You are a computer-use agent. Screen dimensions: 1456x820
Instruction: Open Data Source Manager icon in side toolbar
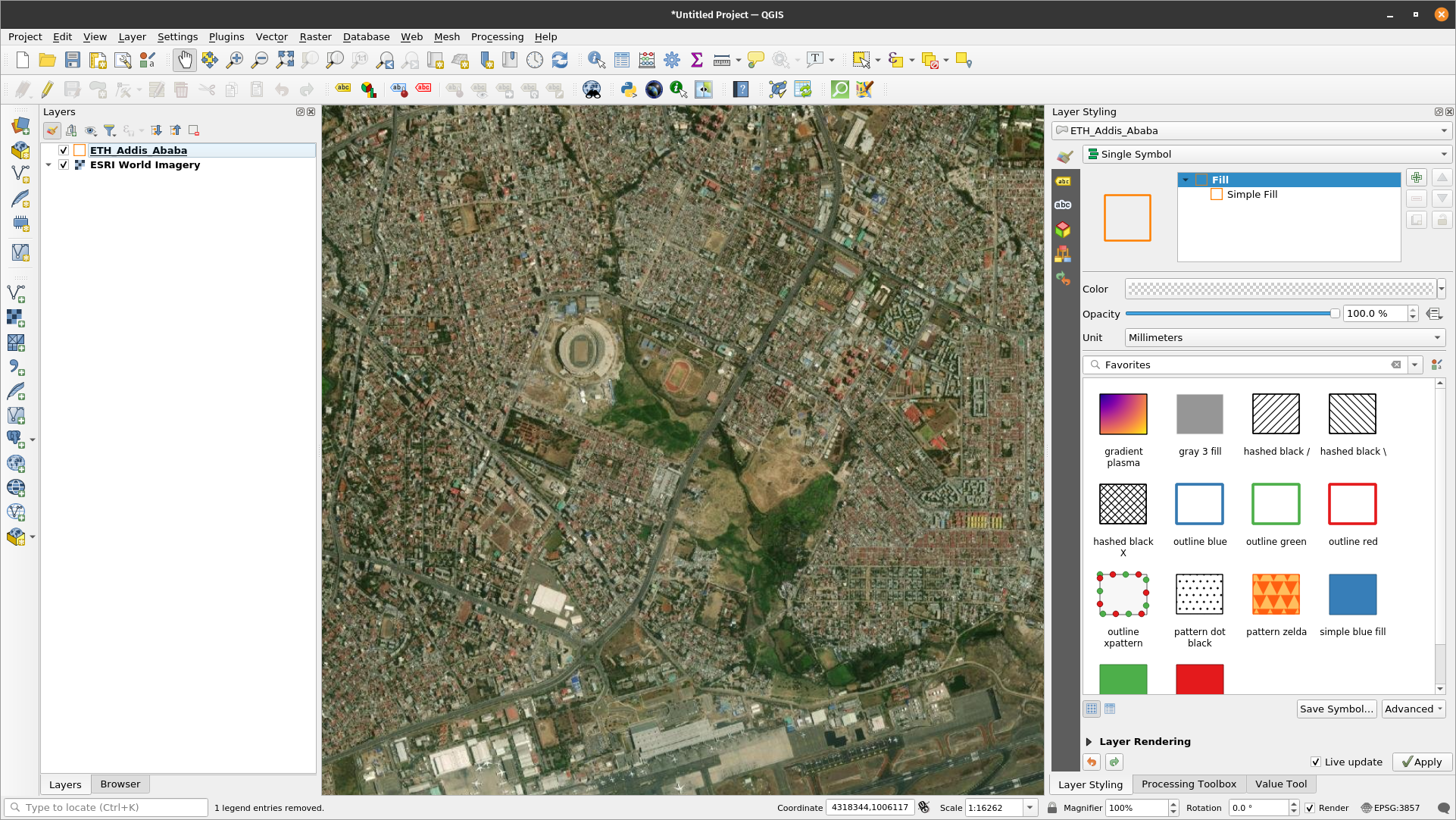click(x=20, y=126)
